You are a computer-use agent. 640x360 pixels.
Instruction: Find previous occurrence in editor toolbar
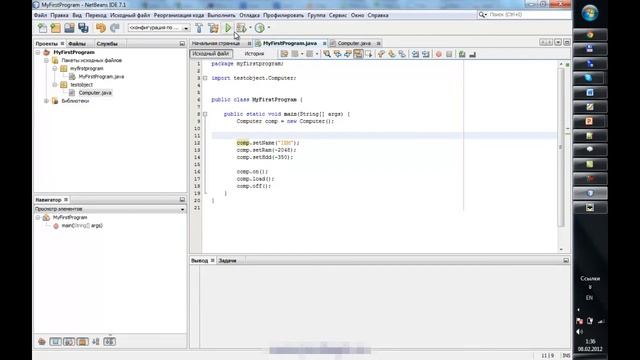(338, 54)
